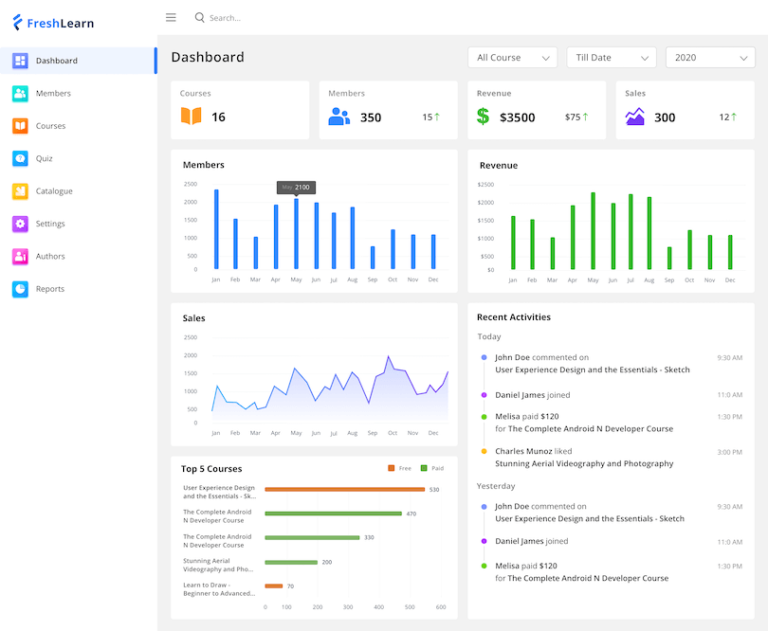Open Stunning Aerial Videography and Photography link

coord(584,463)
